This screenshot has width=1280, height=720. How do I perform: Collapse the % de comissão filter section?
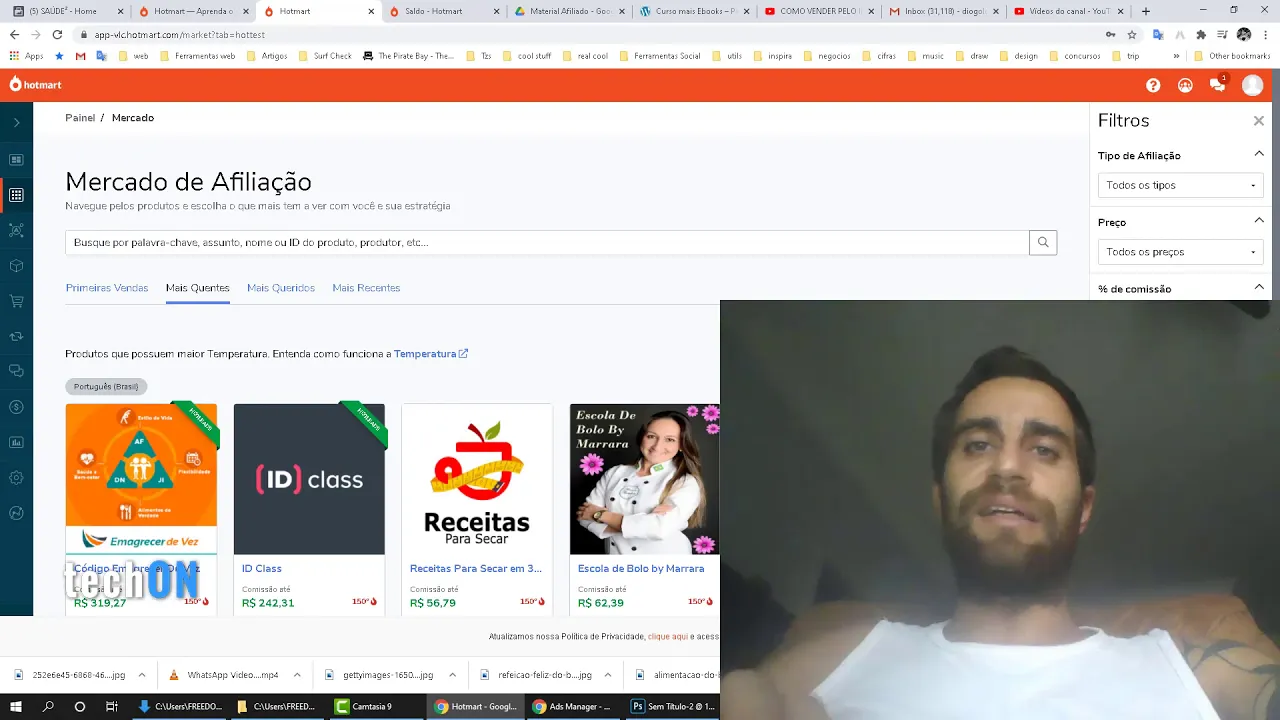(1259, 287)
